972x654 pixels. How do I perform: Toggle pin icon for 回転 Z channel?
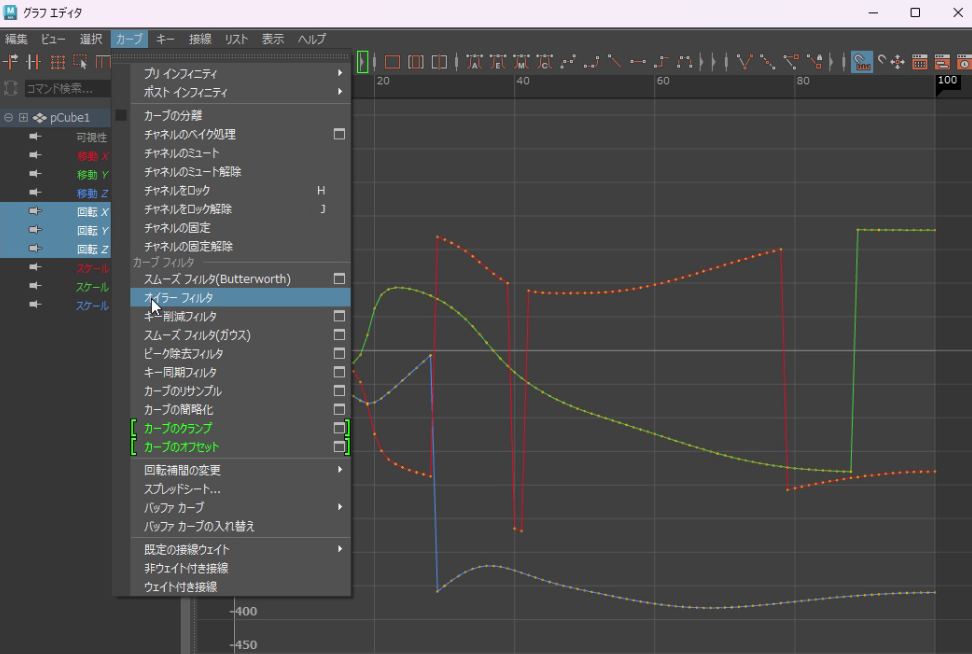click(x=35, y=248)
